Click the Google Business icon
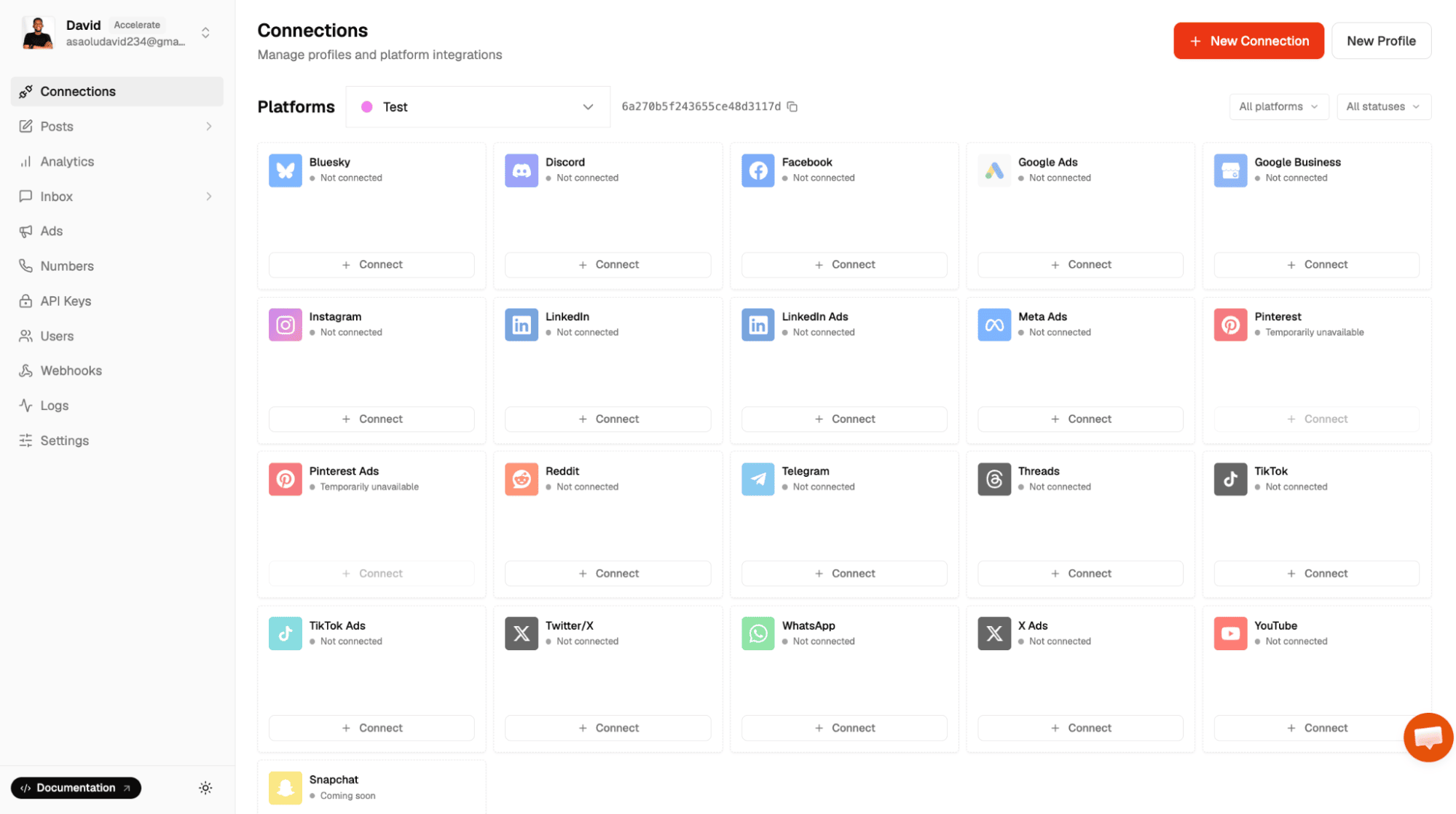 tap(1230, 170)
